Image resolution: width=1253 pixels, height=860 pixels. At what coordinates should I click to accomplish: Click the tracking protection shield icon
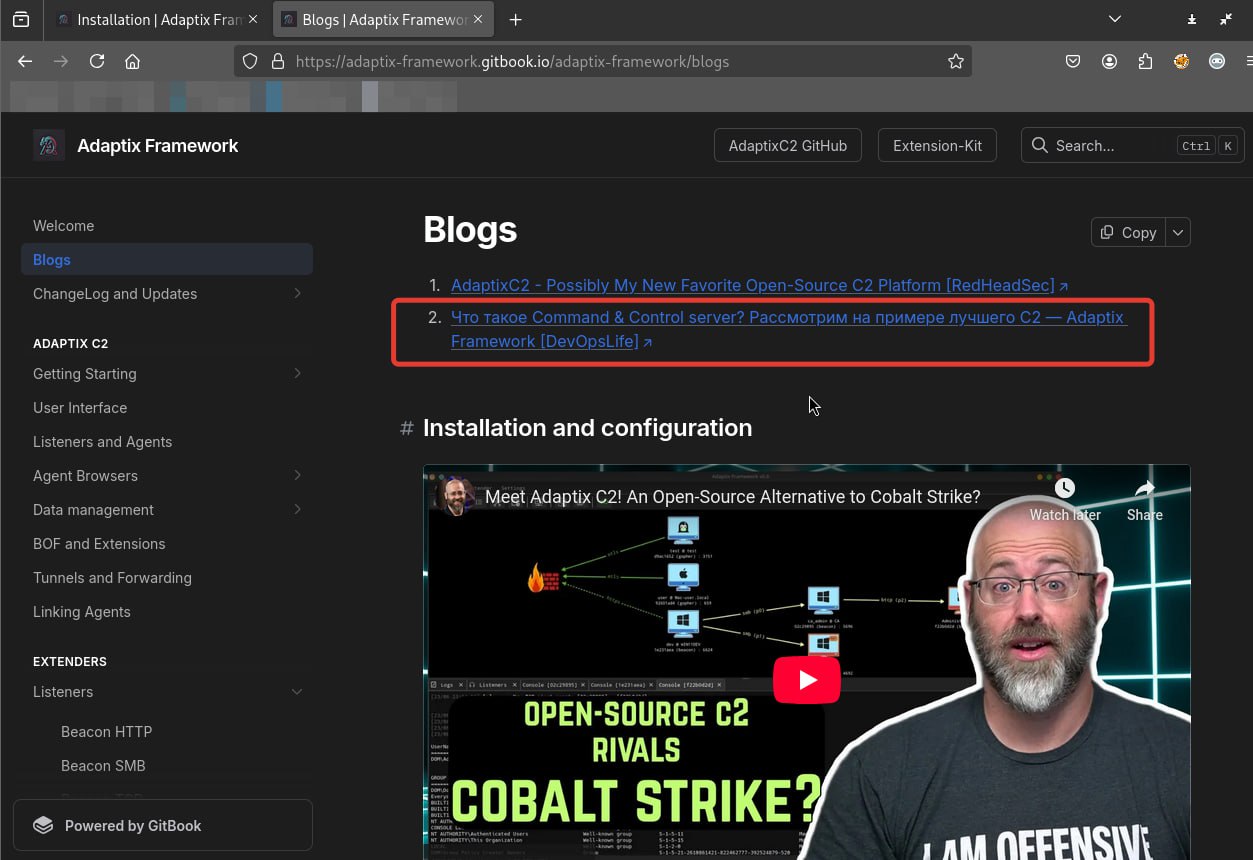pyautogui.click(x=251, y=61)
